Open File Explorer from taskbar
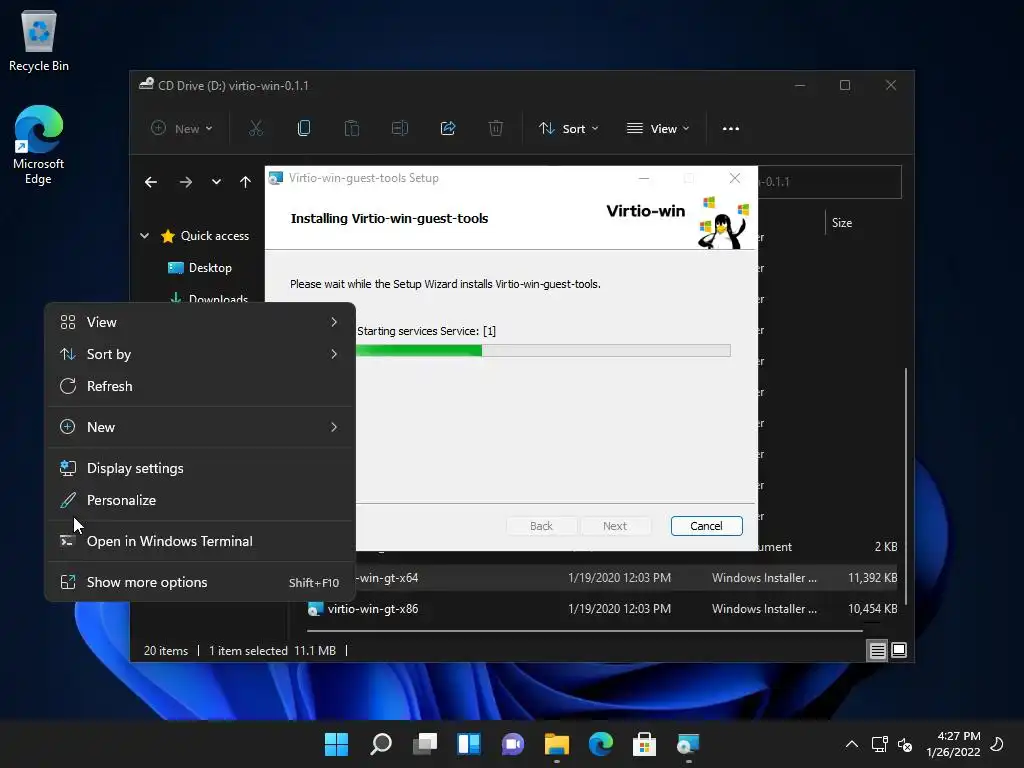 (x=556, y=744)
